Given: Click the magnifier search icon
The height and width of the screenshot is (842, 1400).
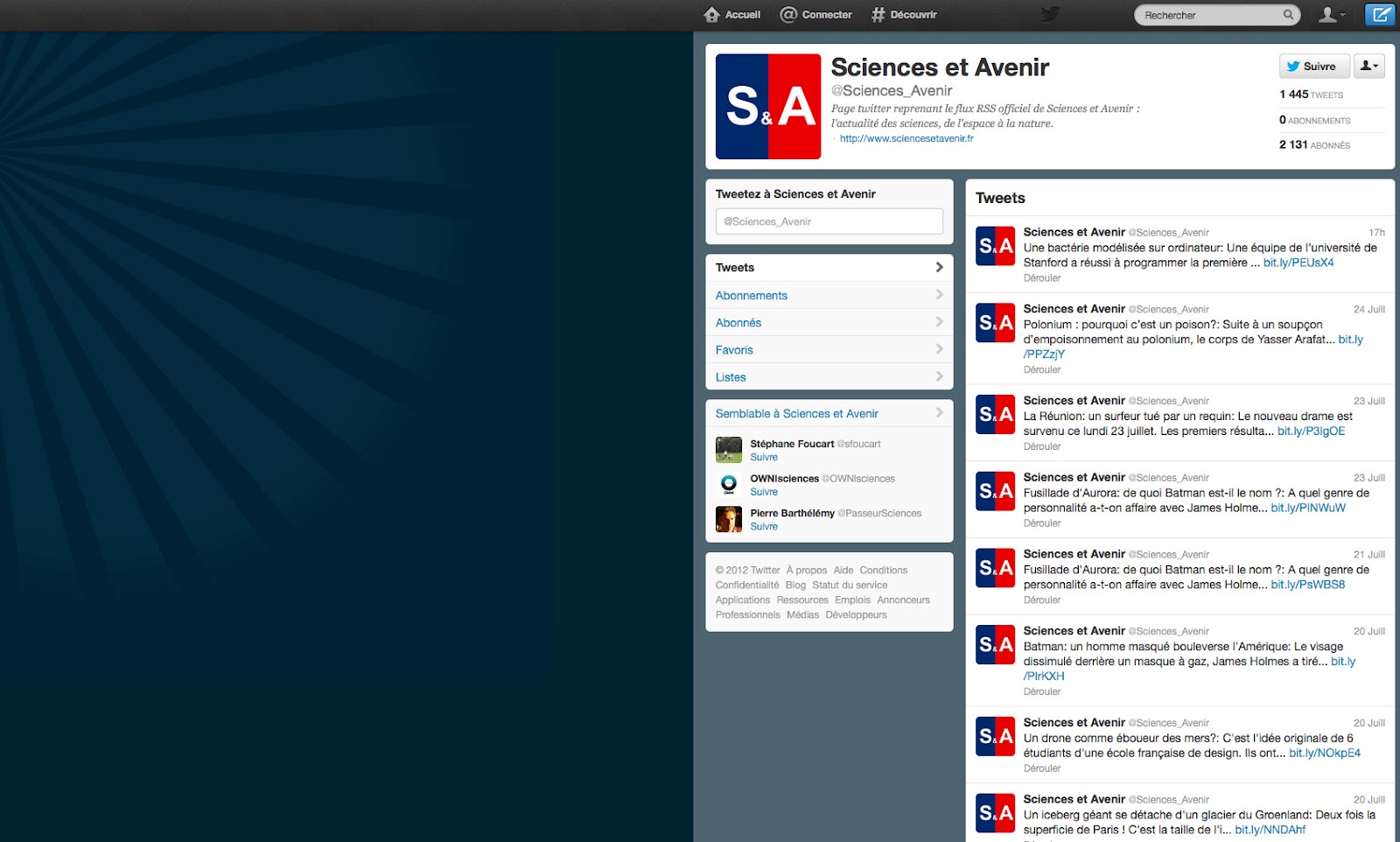Looking at the screenshot, I should 1288,14.
